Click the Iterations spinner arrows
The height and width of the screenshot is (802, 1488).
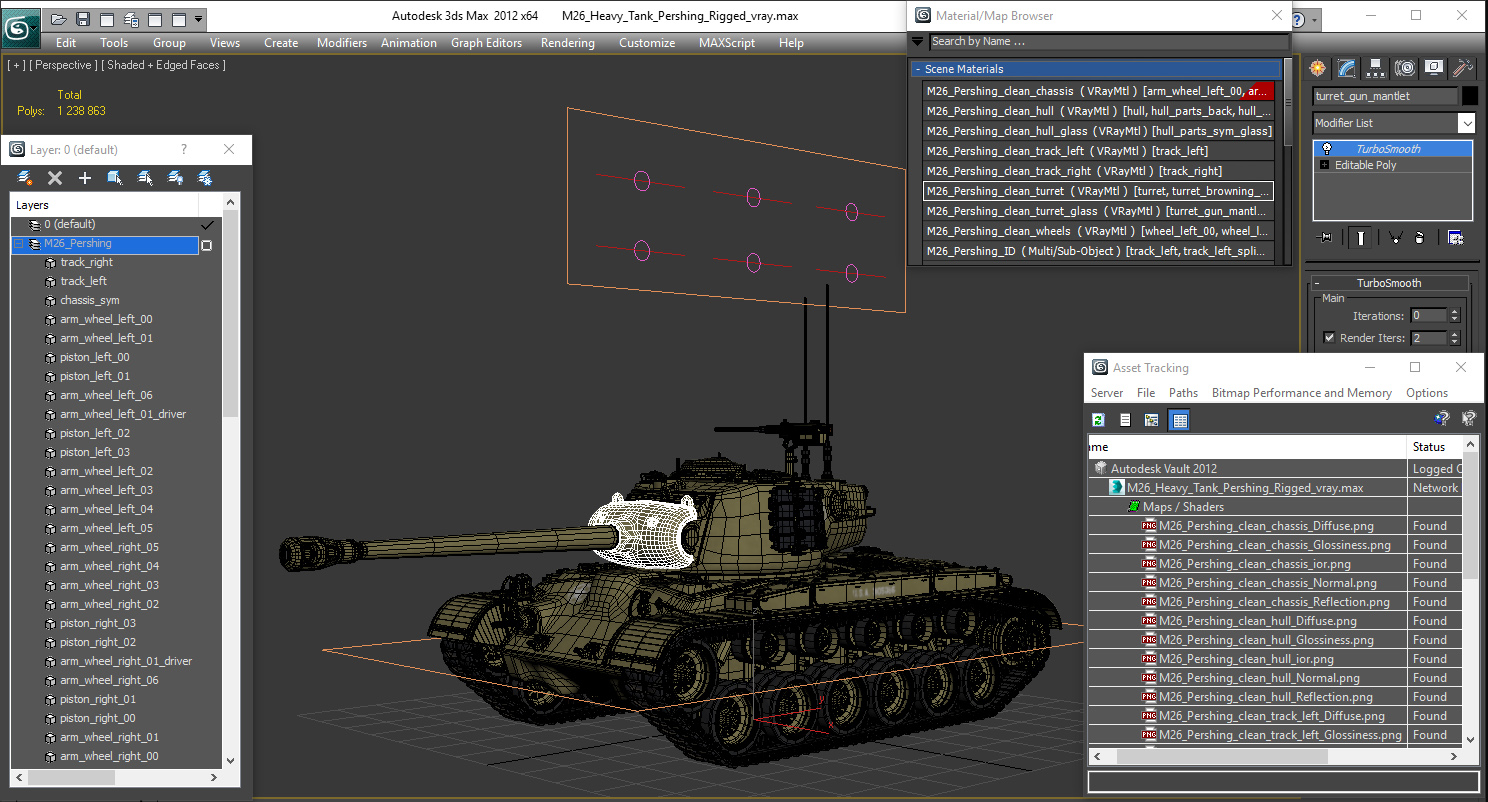point(1454,316)
